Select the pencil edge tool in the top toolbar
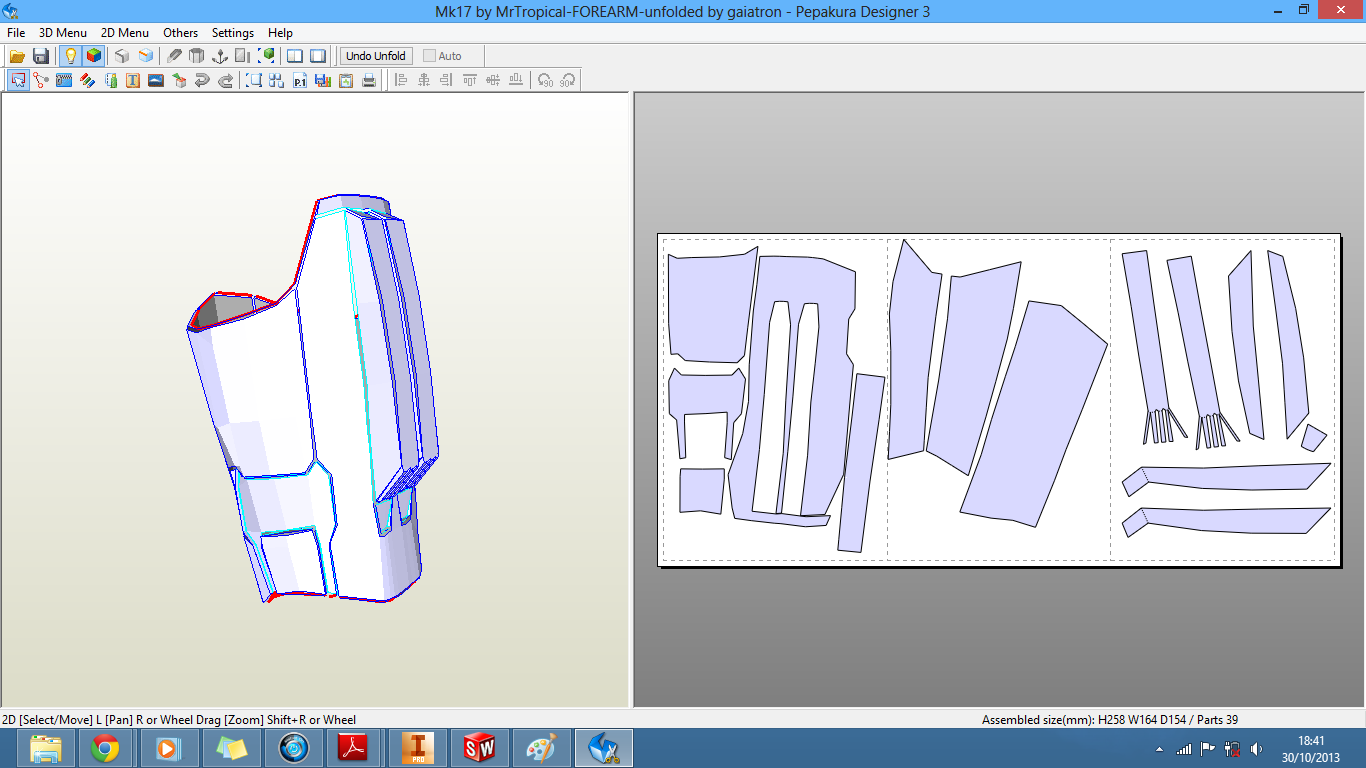Viewport: 1366px width, 768px height. coord(174,56)
